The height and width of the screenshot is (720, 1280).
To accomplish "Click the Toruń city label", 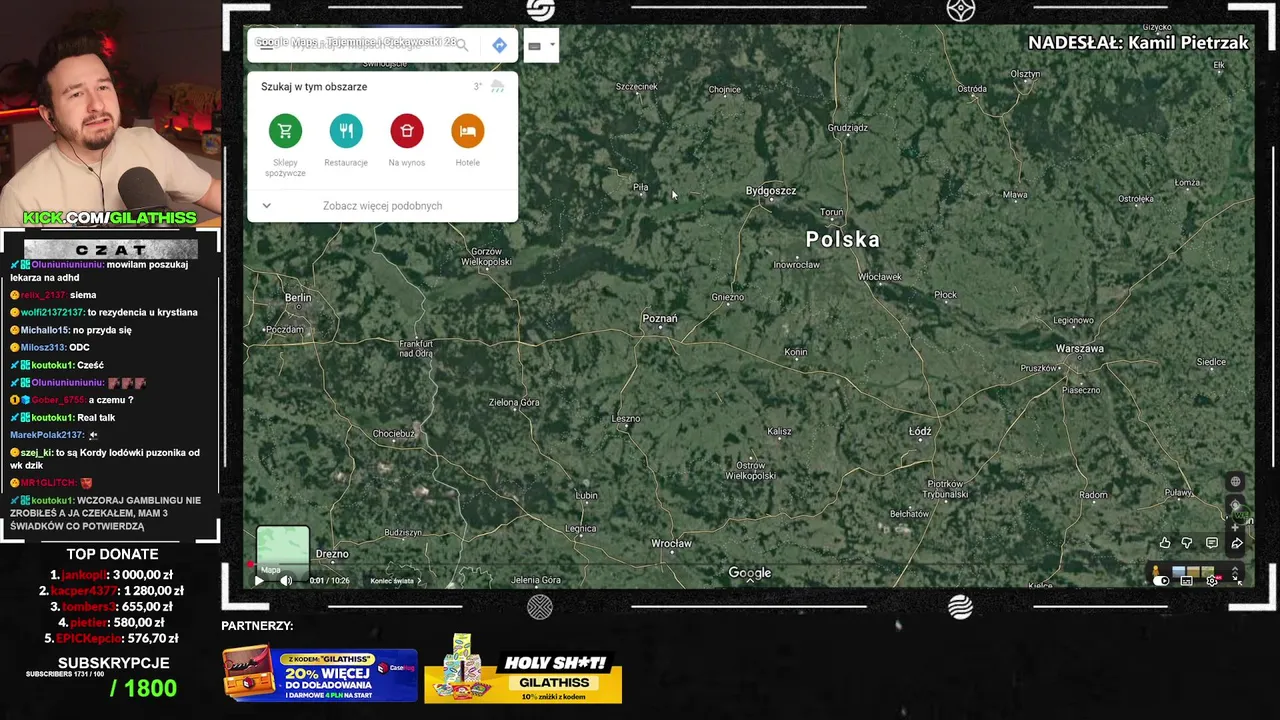I will (x=832, y=212).
